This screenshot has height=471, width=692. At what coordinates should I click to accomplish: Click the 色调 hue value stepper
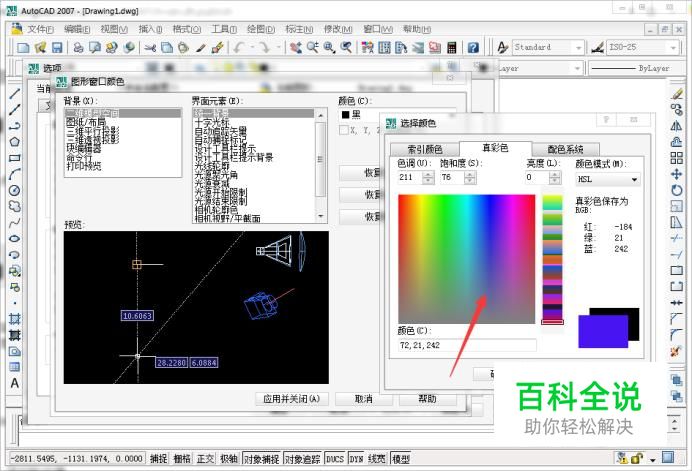click(x=428, y=177)
